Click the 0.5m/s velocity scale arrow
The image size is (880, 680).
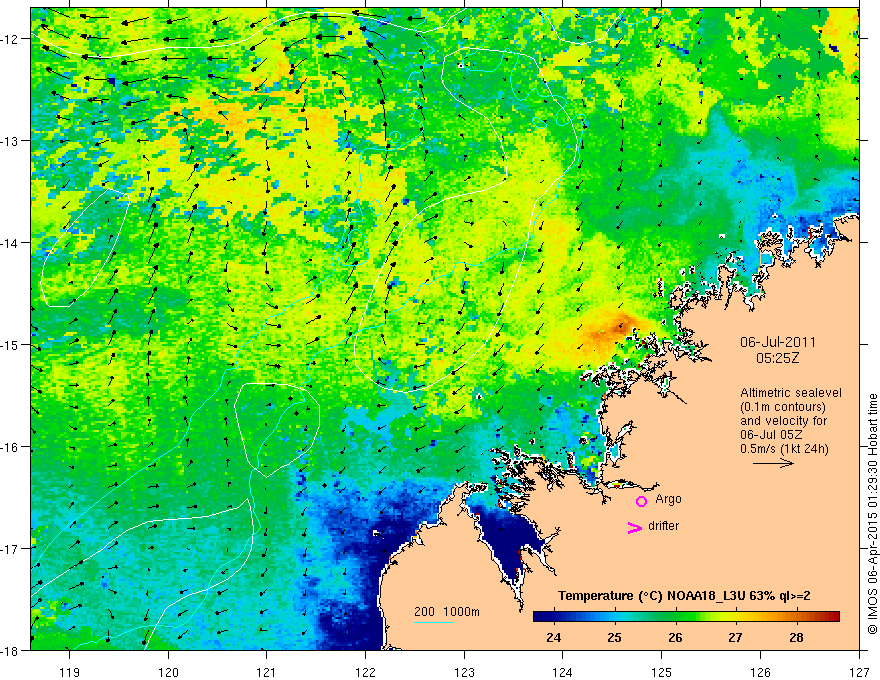[773, 463]
